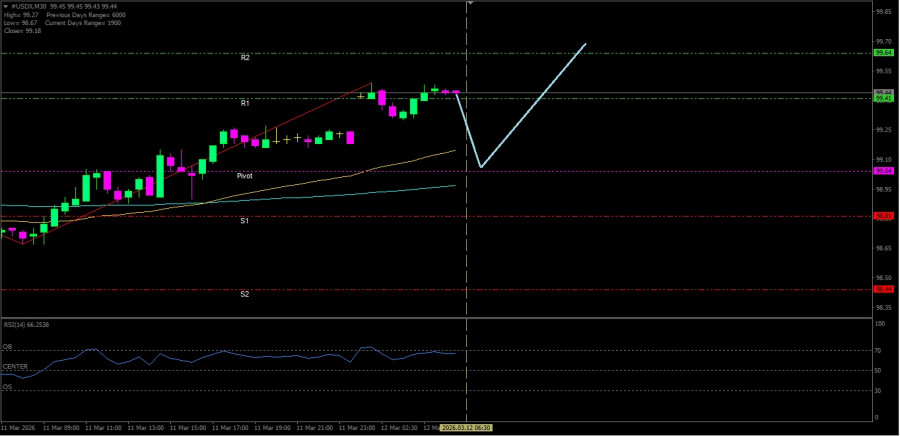Viewport: 900px width, 436px height.
Task: Select the RSI(14) indicator label
Action: pos(27,325)
